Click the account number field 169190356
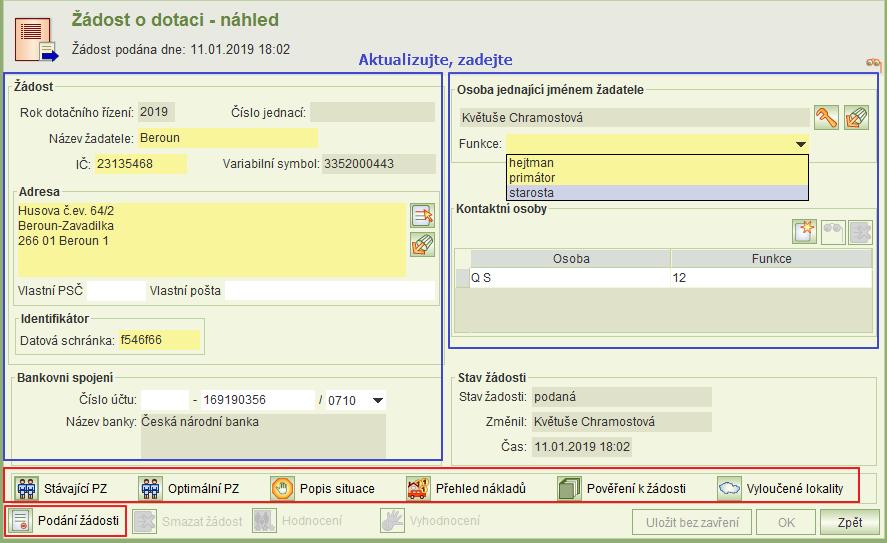The height and width of the screenshot is (543, 887). tap(257, 400)
